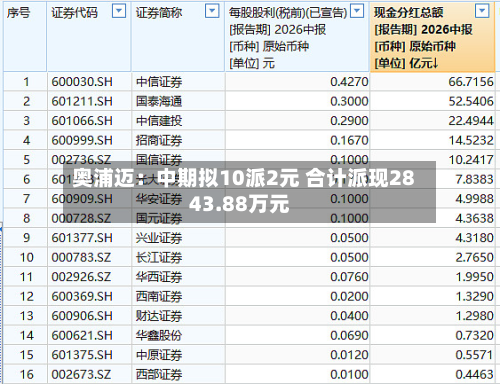Open the 证券代码 column filter dropdown
Screen dimensions: 500x384
(119, 11)
